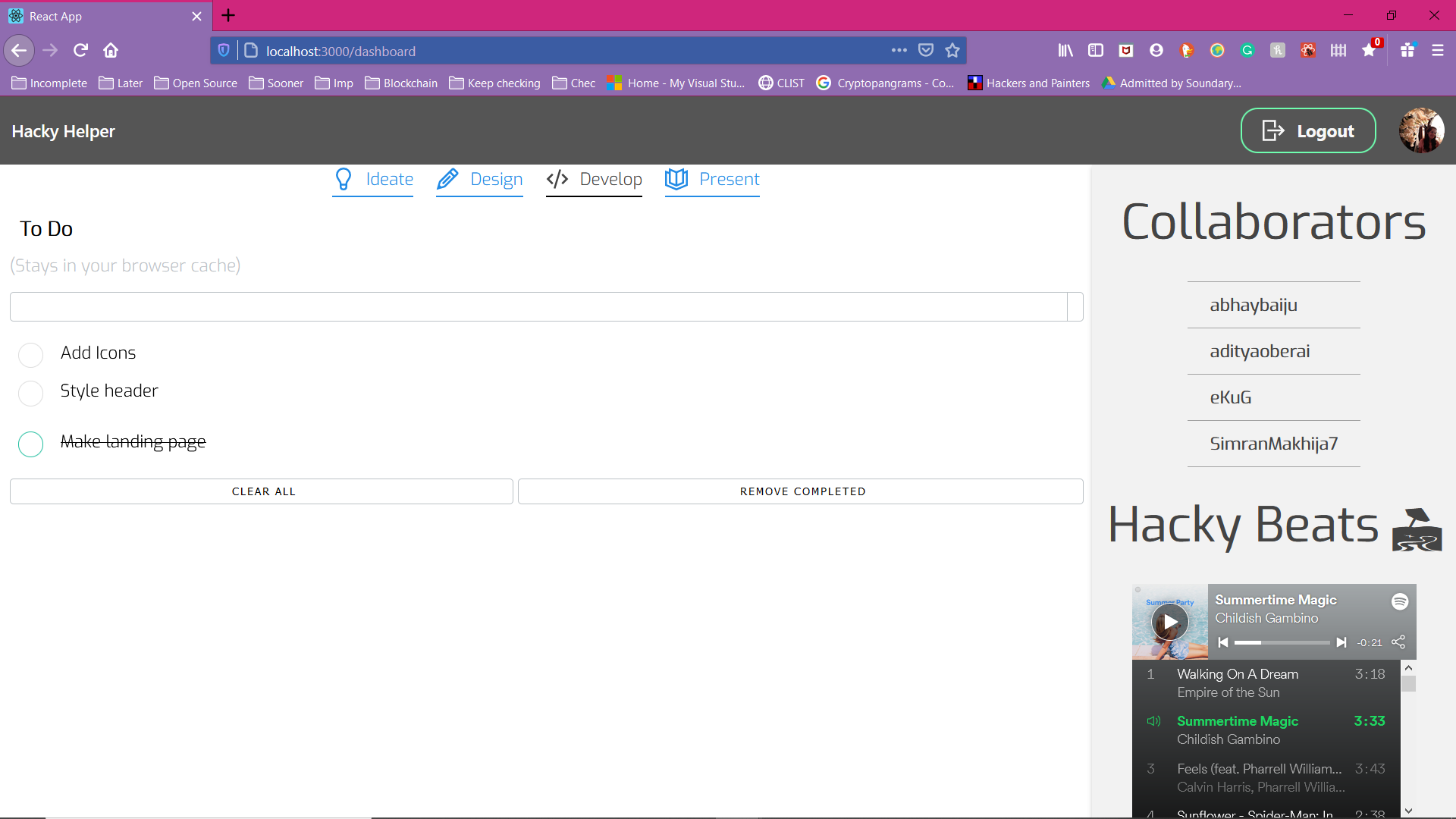Click the share icon in Spotify player
1456x819 pixels.
click(1398, 642)
